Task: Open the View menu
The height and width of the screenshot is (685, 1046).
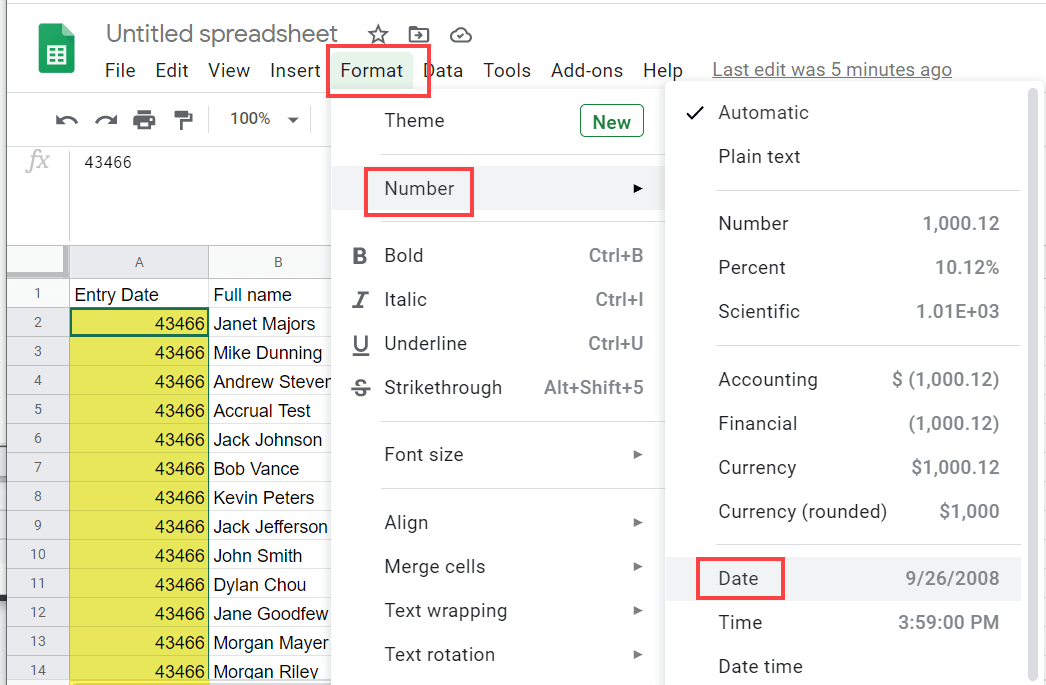Action: tap(229, 71)
